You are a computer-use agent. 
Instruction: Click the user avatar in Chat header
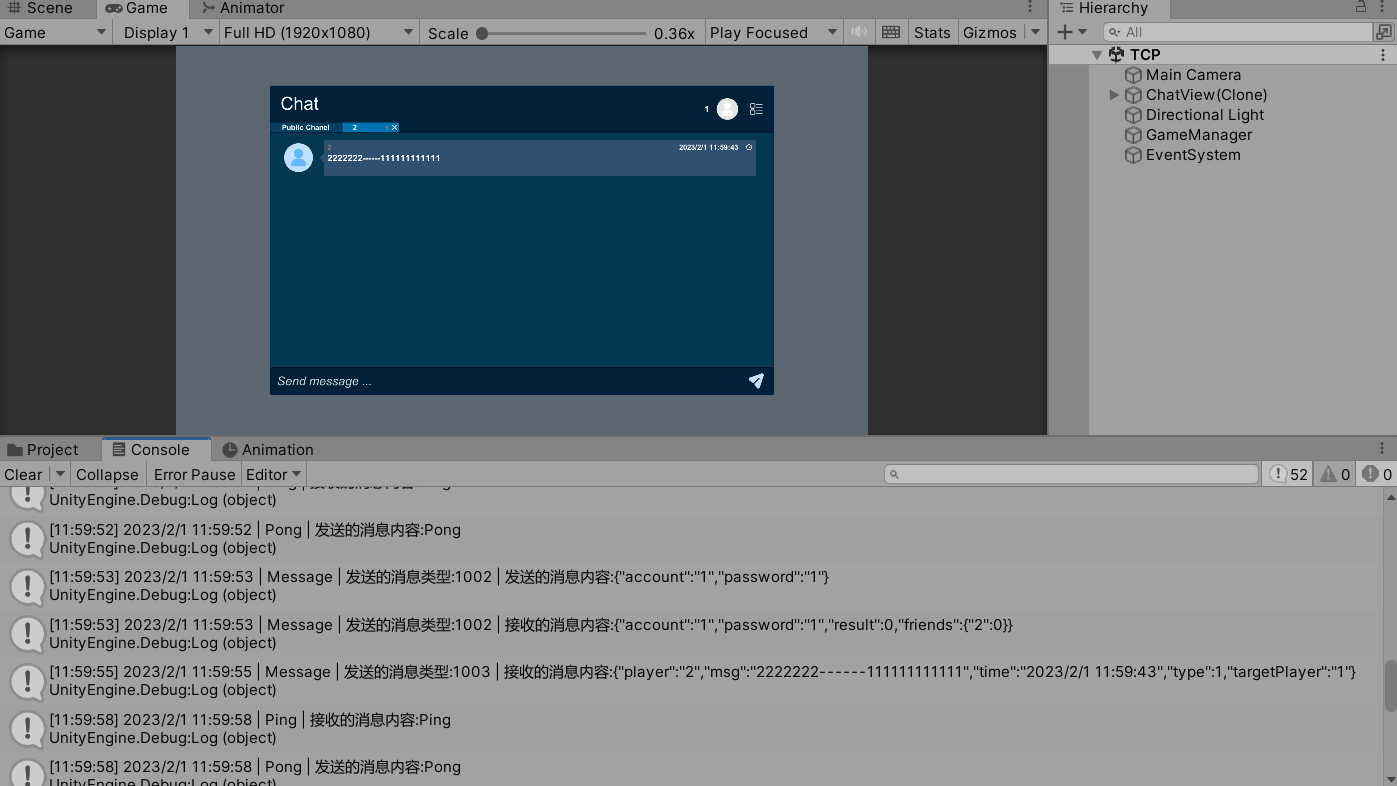(x=727, y=109)
